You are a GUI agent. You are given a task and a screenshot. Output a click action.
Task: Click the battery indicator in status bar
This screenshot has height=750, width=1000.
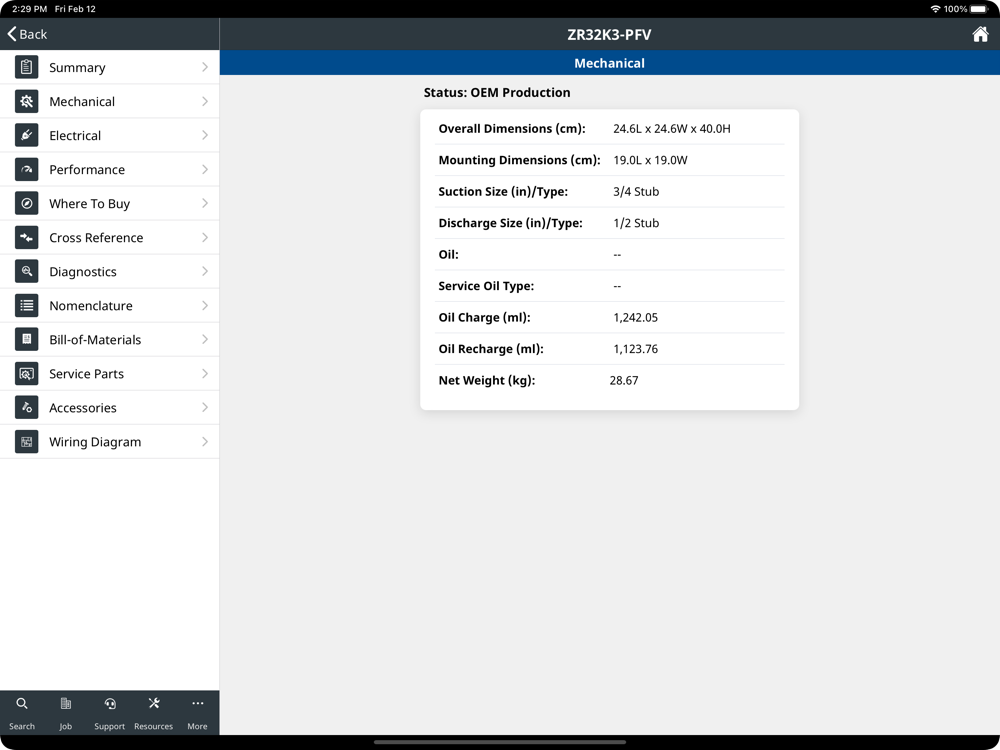tap(979, 9)
